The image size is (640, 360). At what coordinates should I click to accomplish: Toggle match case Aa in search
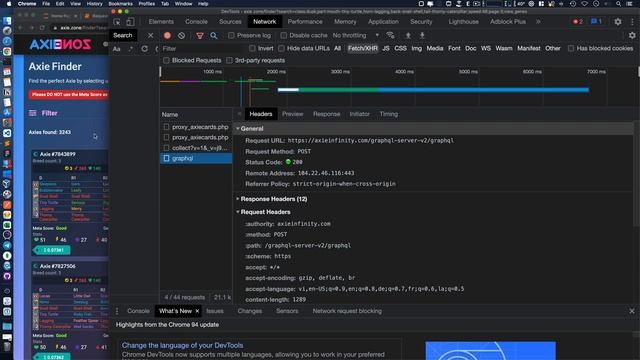coord(117,49)
